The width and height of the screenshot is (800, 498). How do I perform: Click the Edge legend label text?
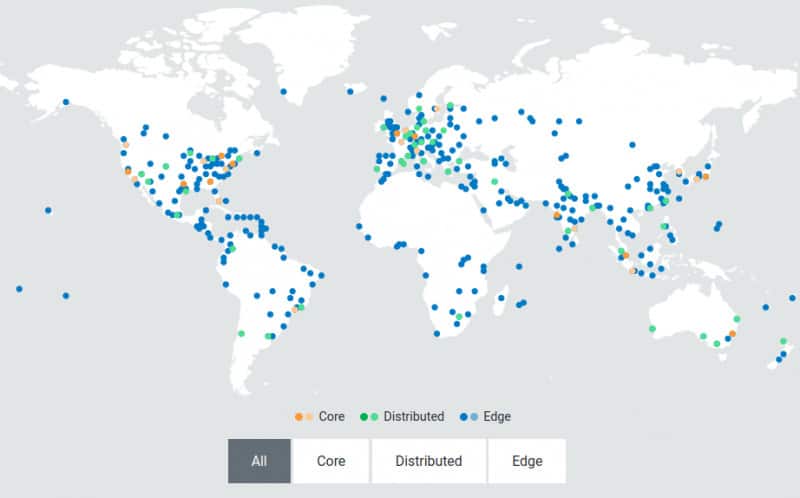(x=497, y=416)
